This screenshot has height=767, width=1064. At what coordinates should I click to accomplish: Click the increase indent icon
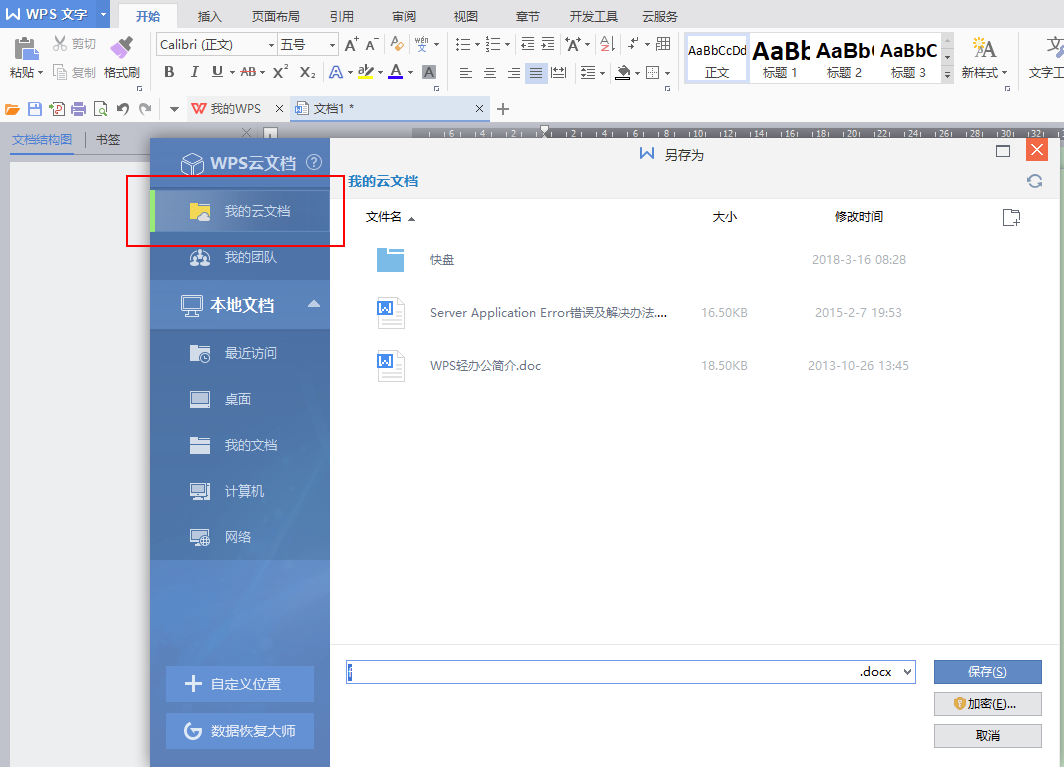pos(548,44)
